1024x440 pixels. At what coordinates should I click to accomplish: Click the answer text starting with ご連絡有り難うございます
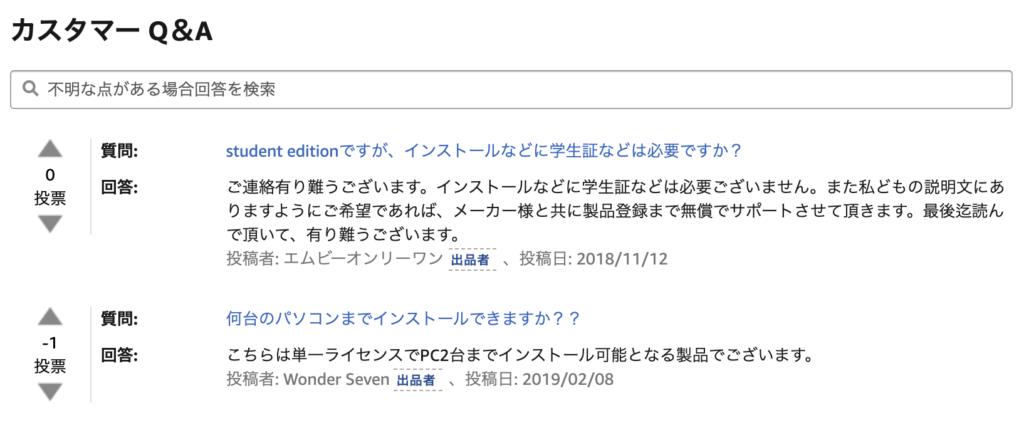click(x=615, y=210)
